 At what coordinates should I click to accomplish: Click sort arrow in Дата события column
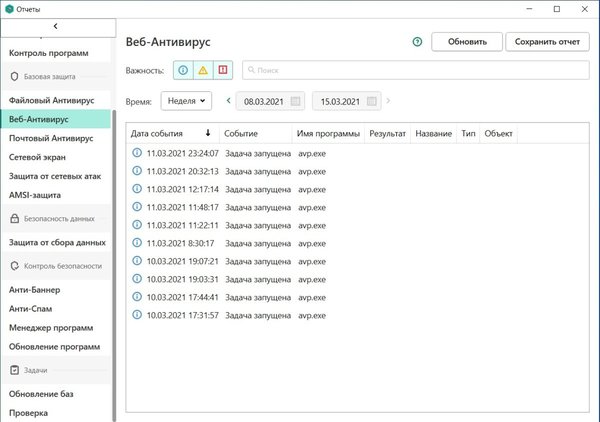(208, 133)
